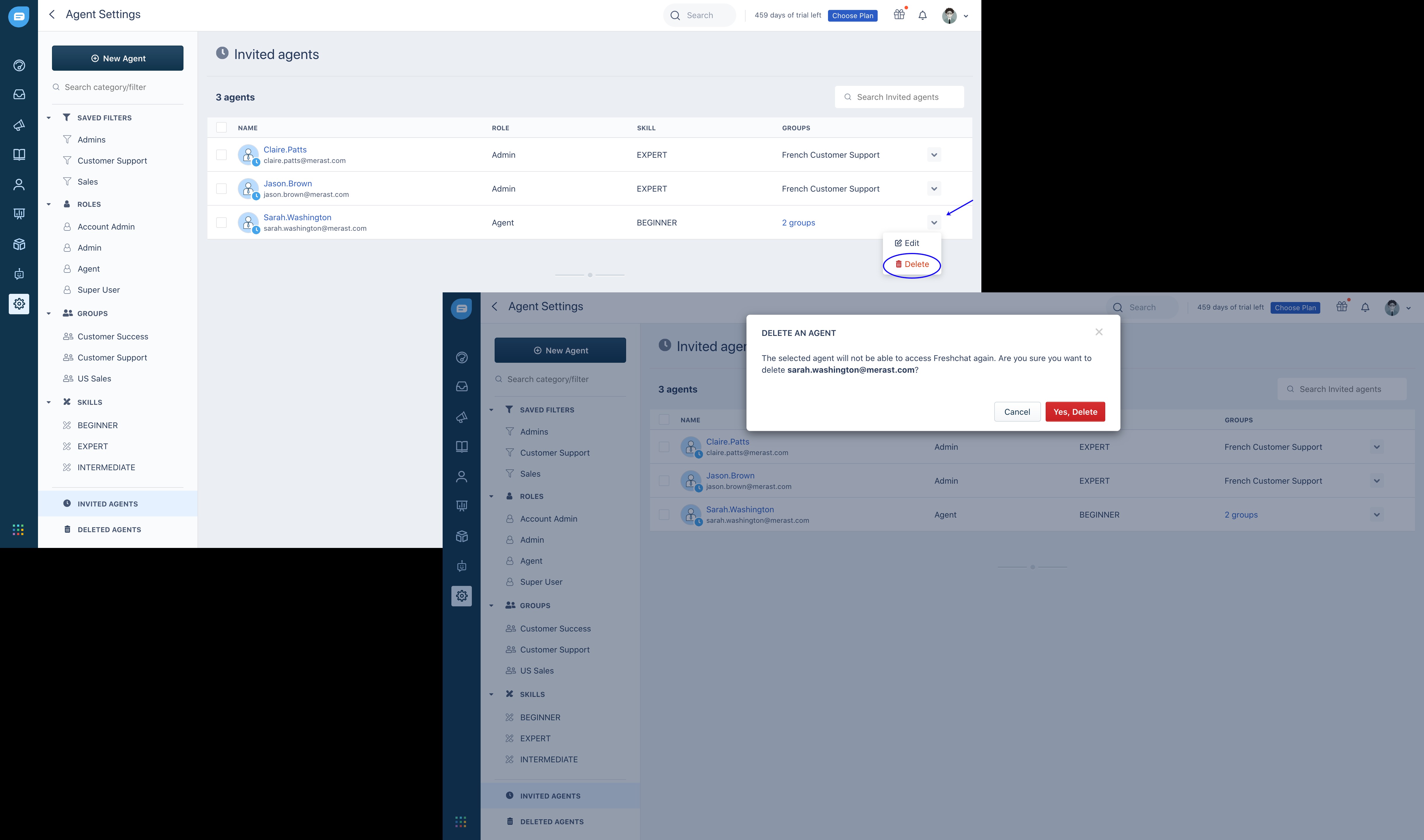Open the DELETED AGENTS section

click(x=109, y=530)
